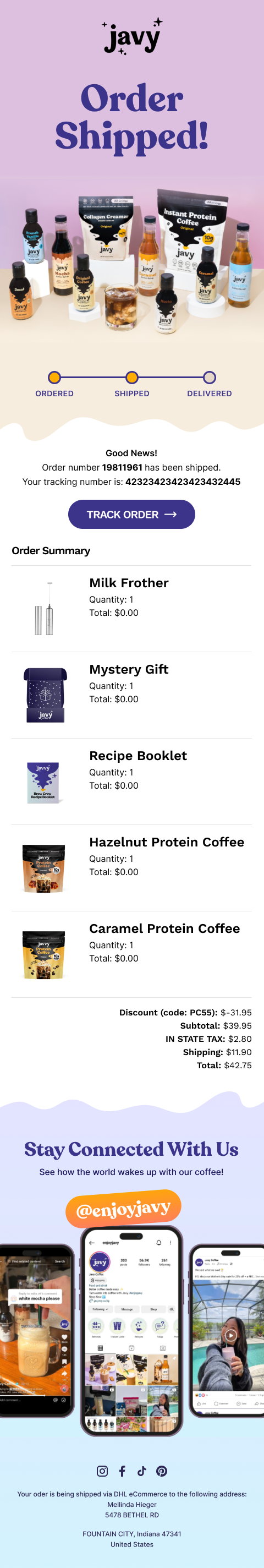The height and width of the screenshot is (1568, 264).
Task: Click the @enjoyjavy handle badge
Action: [x=124, y=1209]
